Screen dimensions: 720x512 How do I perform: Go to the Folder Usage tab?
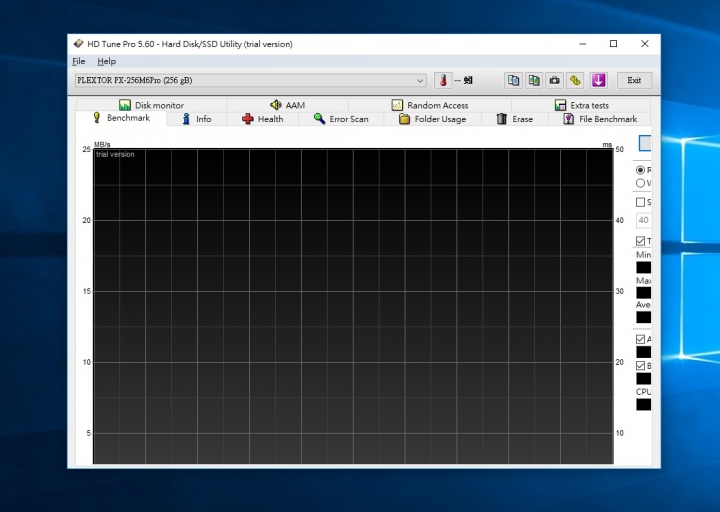[433, 119]
